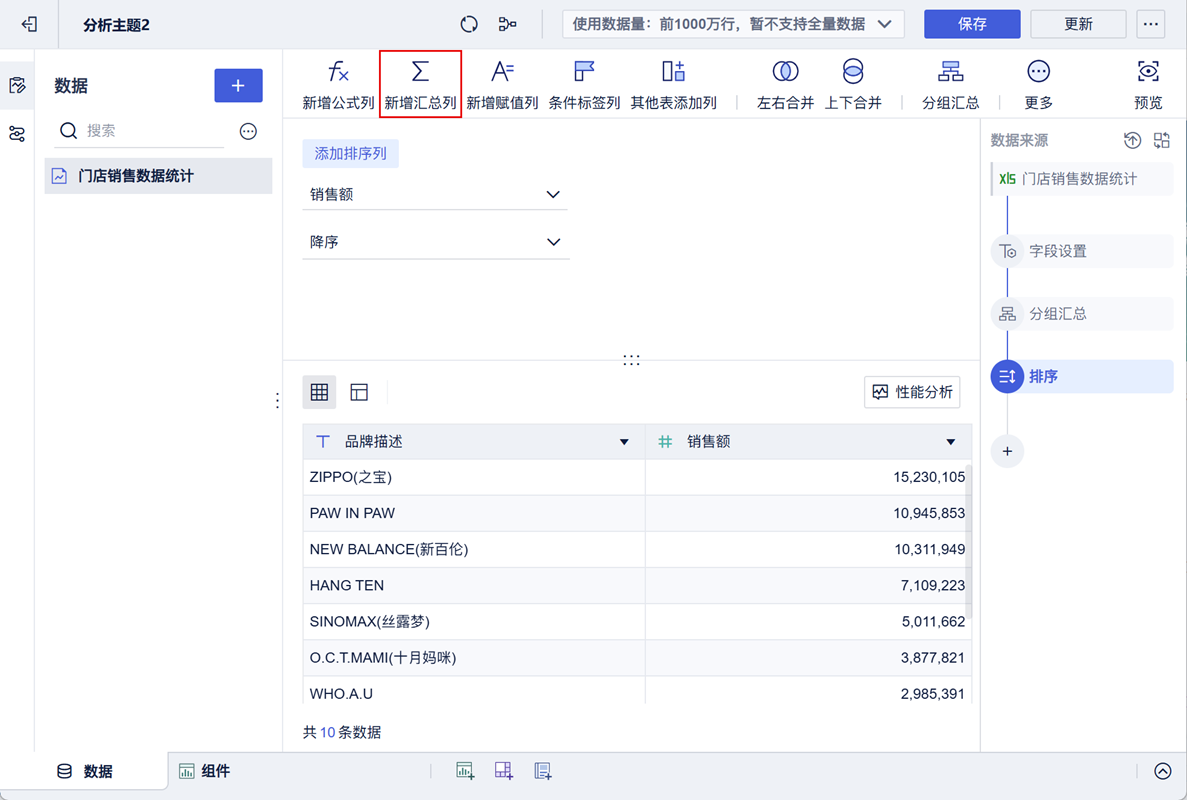Screen dimensions: 1187x800
Task: Open the 使用数据量 data volume dropdown
Action: 733,24
